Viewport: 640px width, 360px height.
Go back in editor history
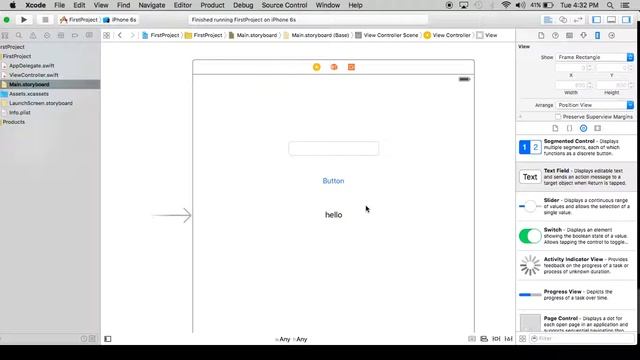(120, 36)
